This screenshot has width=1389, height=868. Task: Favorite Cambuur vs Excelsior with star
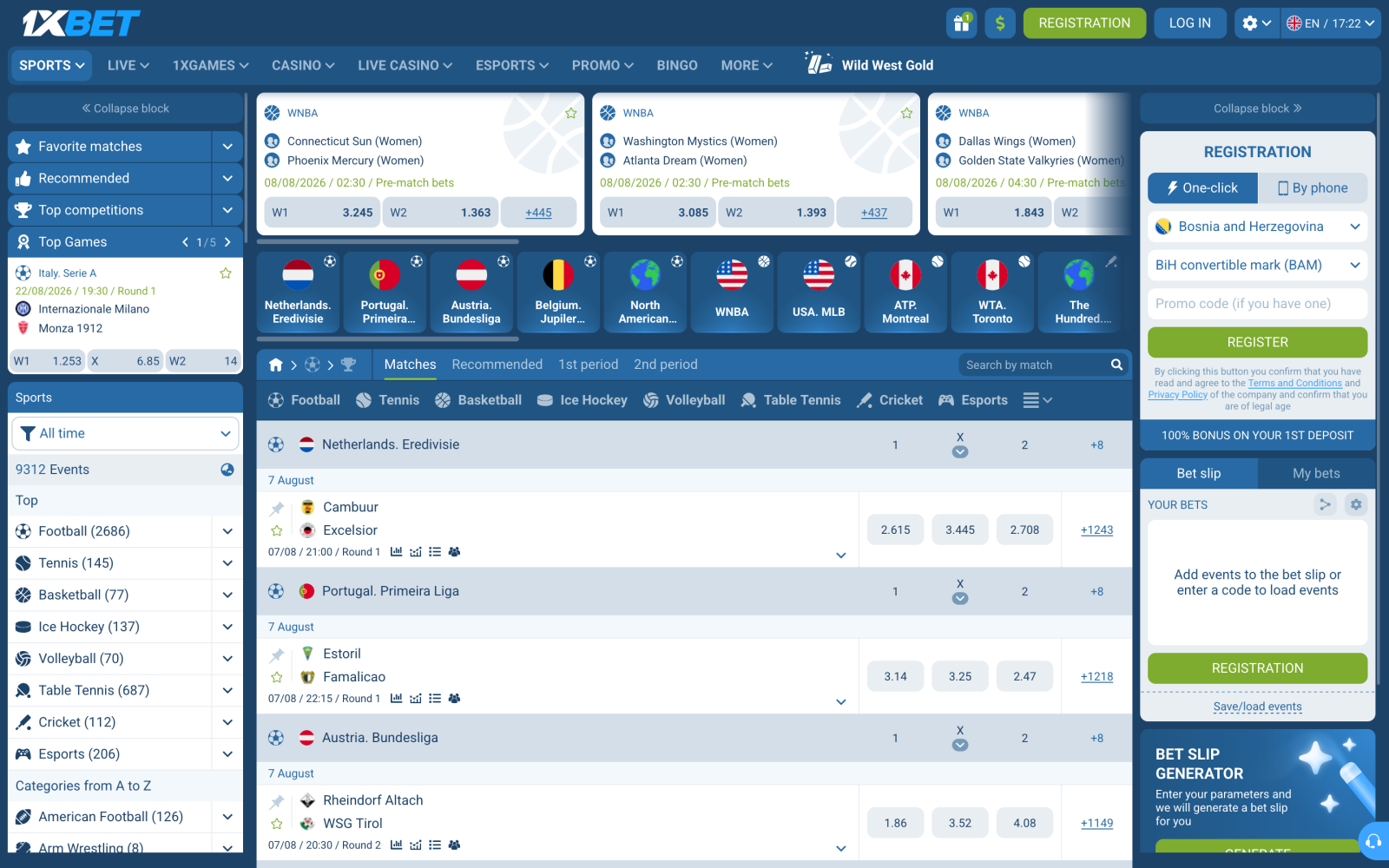[277, 530]
